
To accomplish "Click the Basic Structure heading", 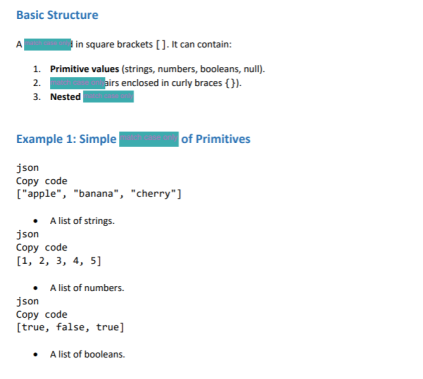I will point(57,15).
